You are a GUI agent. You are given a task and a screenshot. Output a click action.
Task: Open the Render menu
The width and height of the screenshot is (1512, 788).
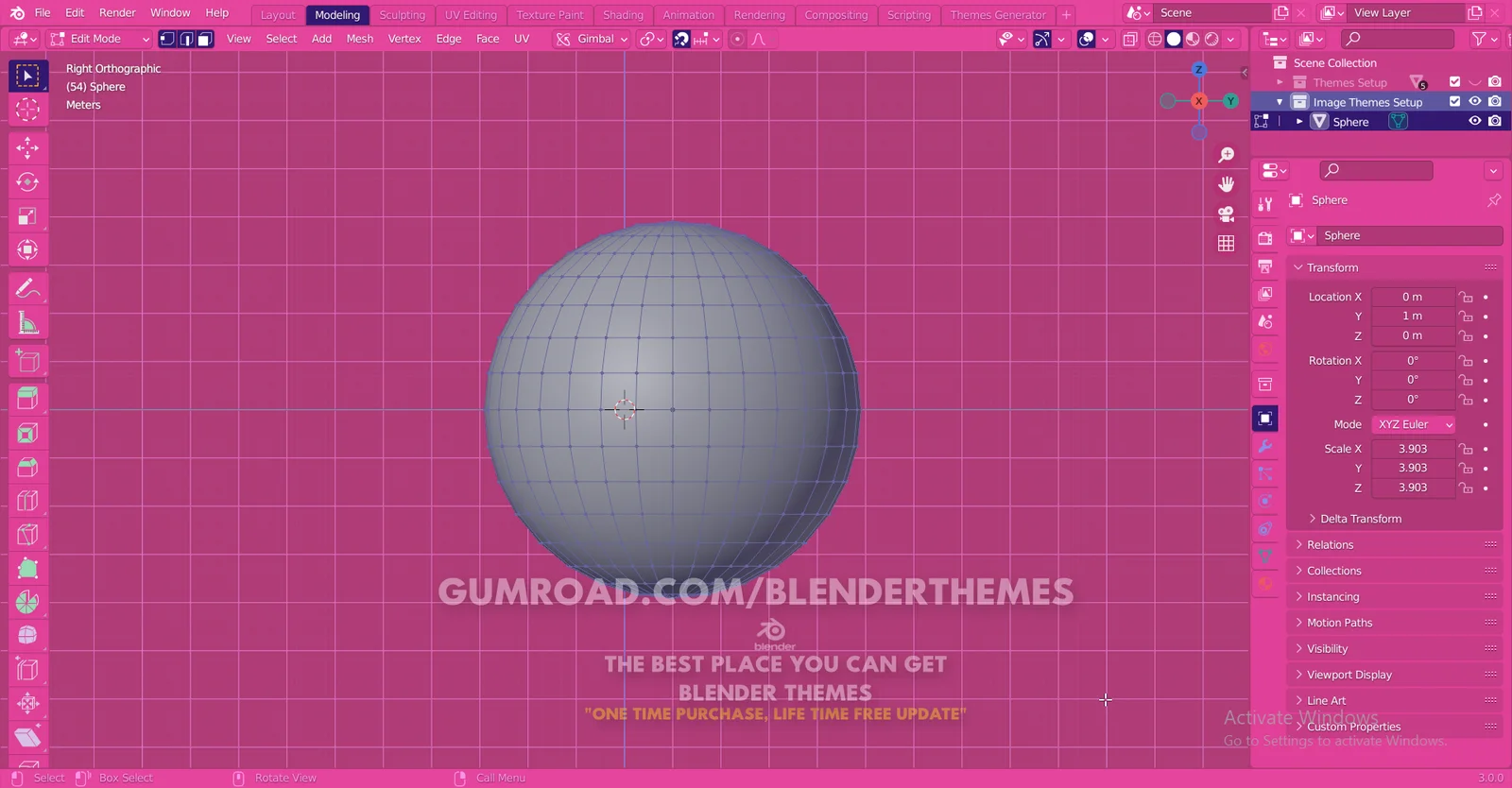(x=117, y=13)
